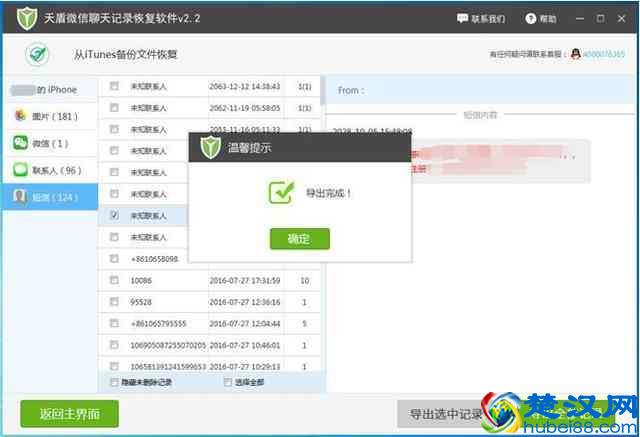
Task: Click the shield logo in the title bar
Action: tap(27, 18)
